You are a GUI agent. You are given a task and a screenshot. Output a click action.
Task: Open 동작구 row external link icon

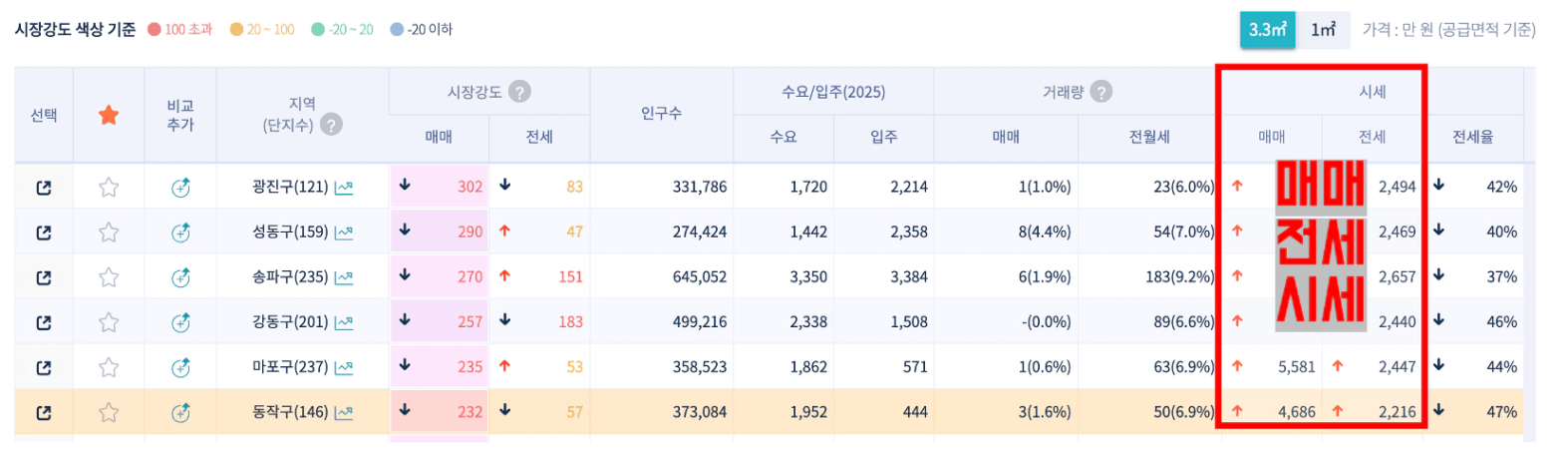[44, 412]
